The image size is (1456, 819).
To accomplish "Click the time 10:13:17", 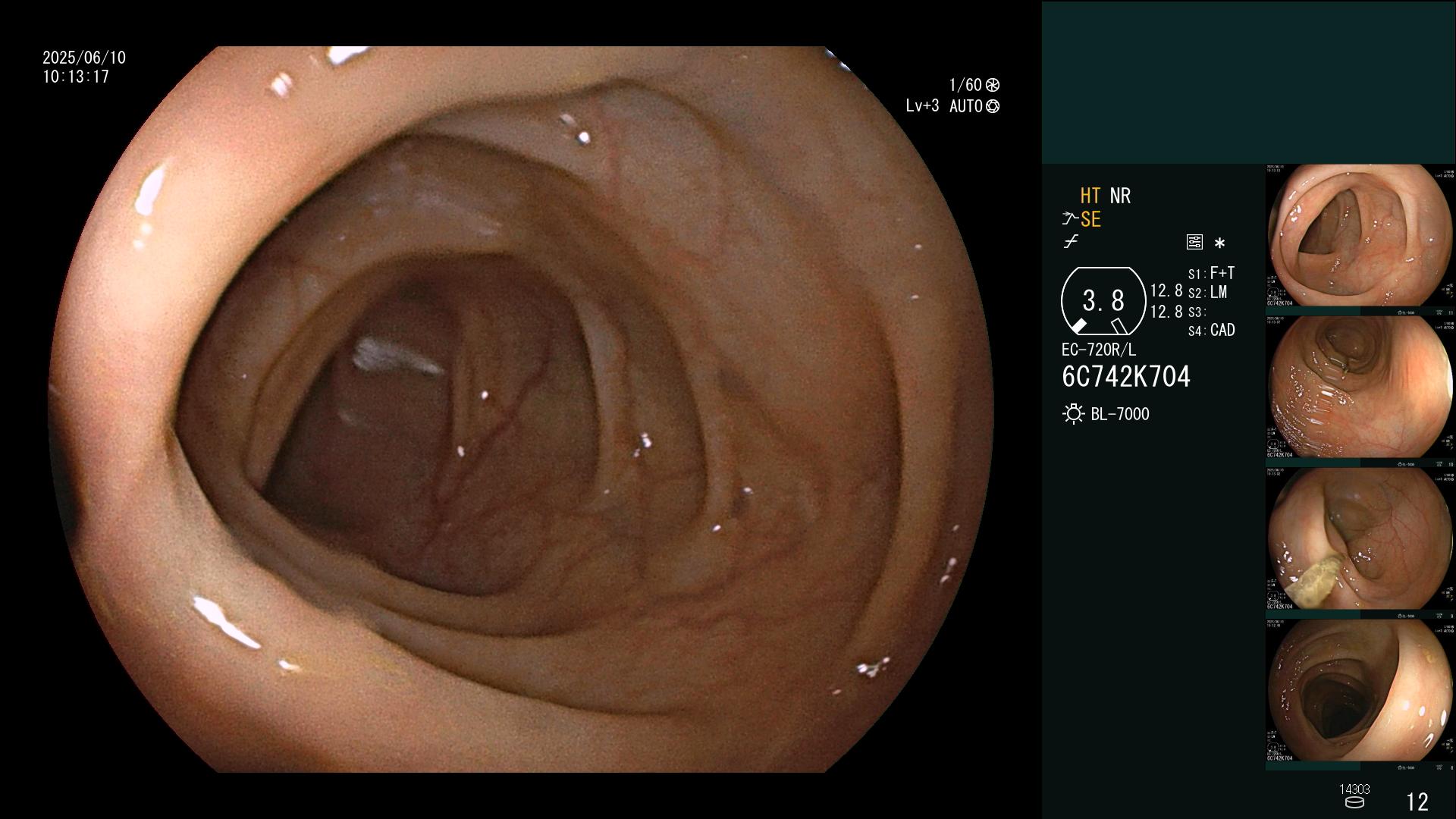I will 76,77.
